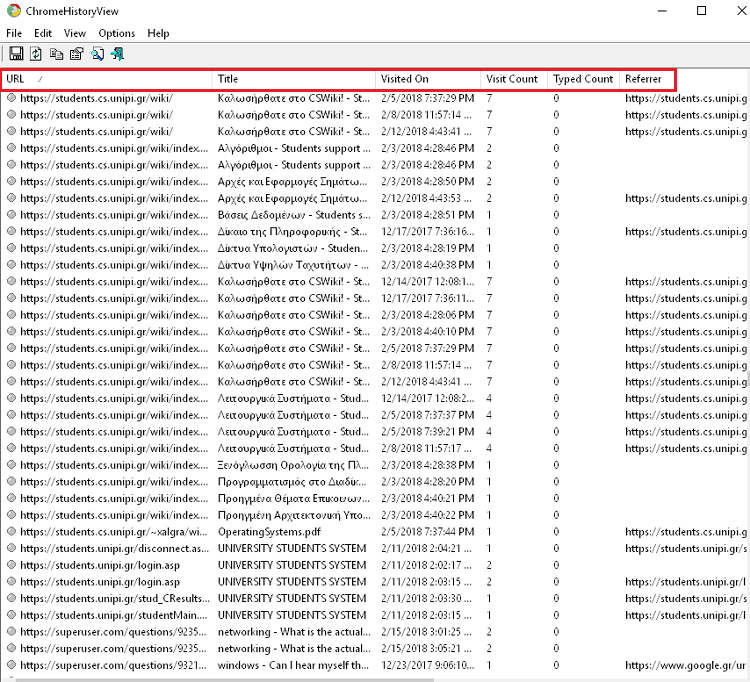Click the ChromeHistoryView title bar app icon
750x682 pixels.
tap(13, 11)
